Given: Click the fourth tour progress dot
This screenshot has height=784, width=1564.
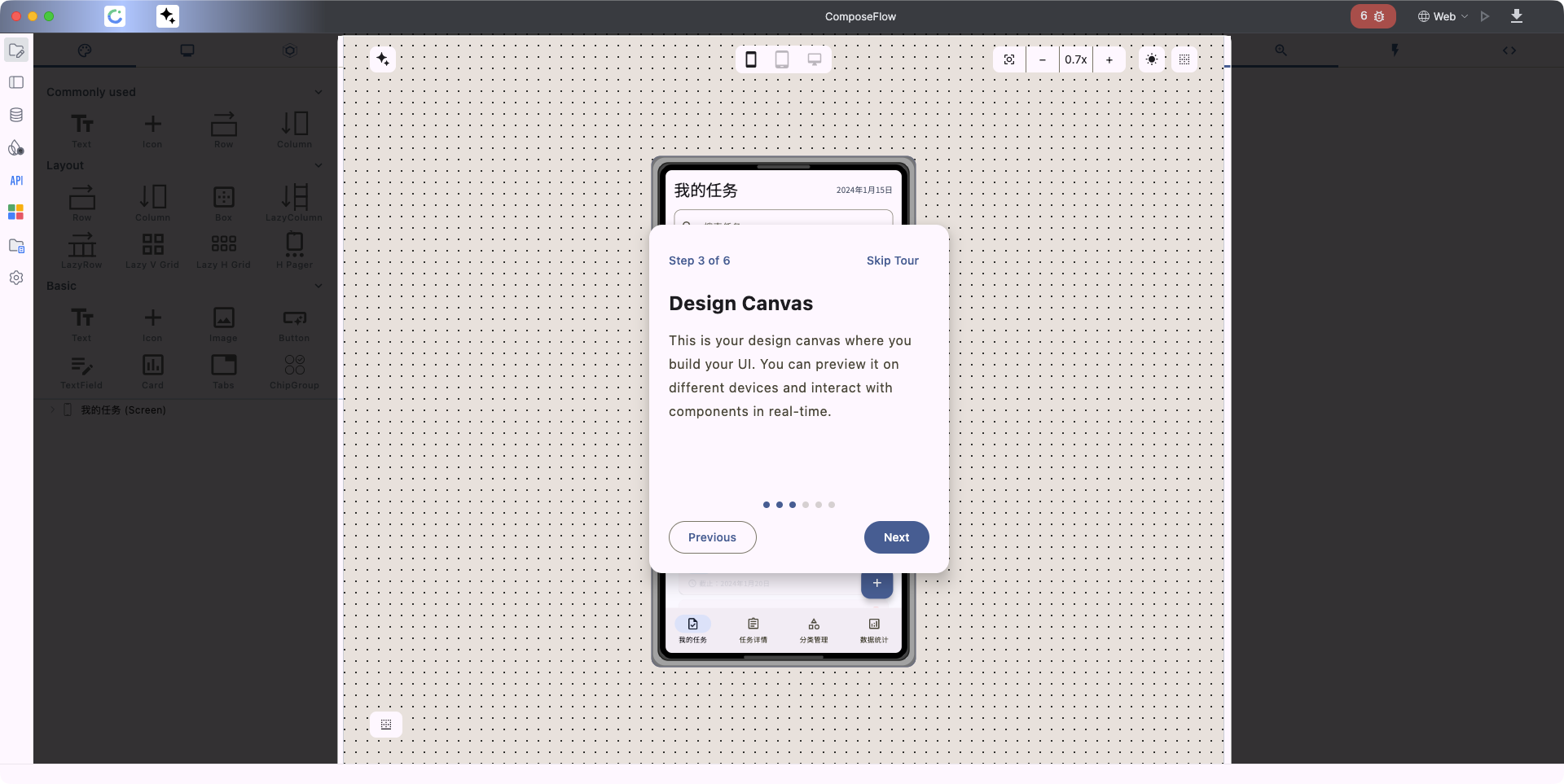Looking at the screenshot, I should [x=806, y=505].
